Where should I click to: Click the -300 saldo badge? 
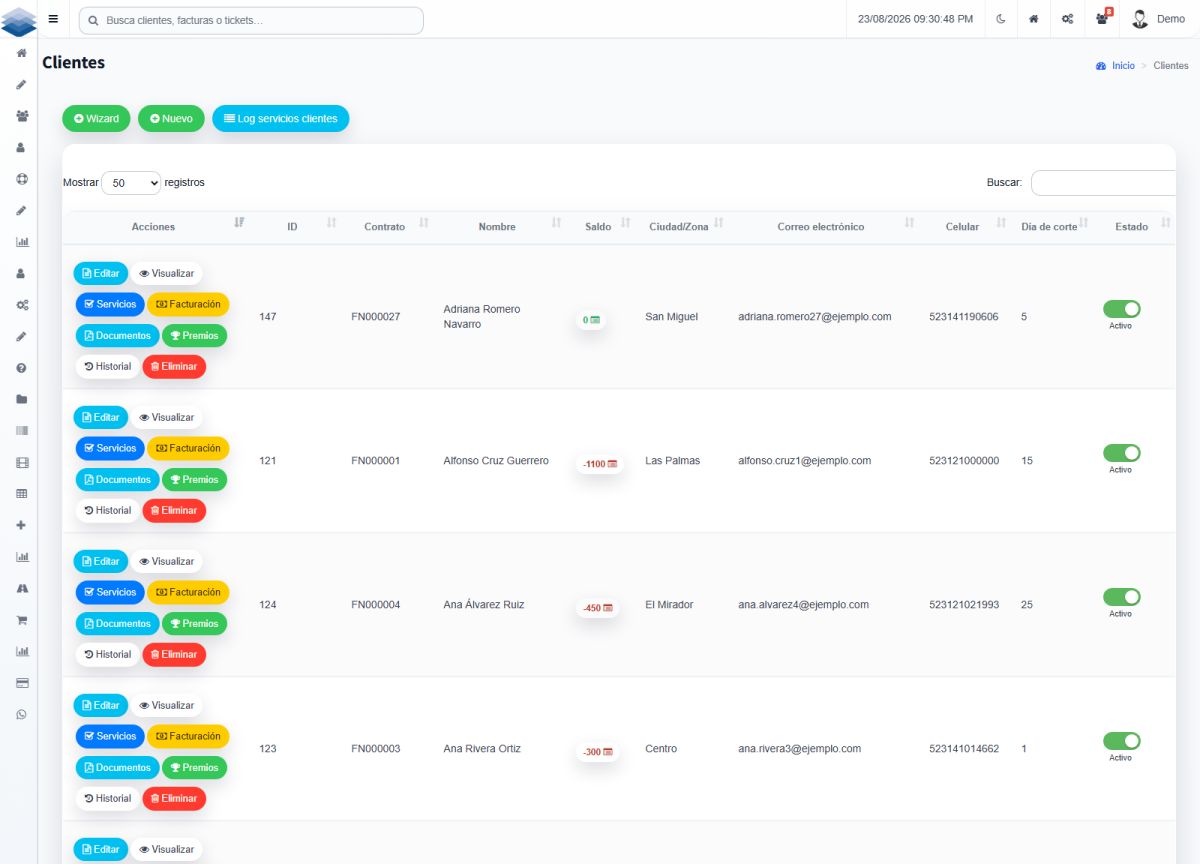pos(598,752)
